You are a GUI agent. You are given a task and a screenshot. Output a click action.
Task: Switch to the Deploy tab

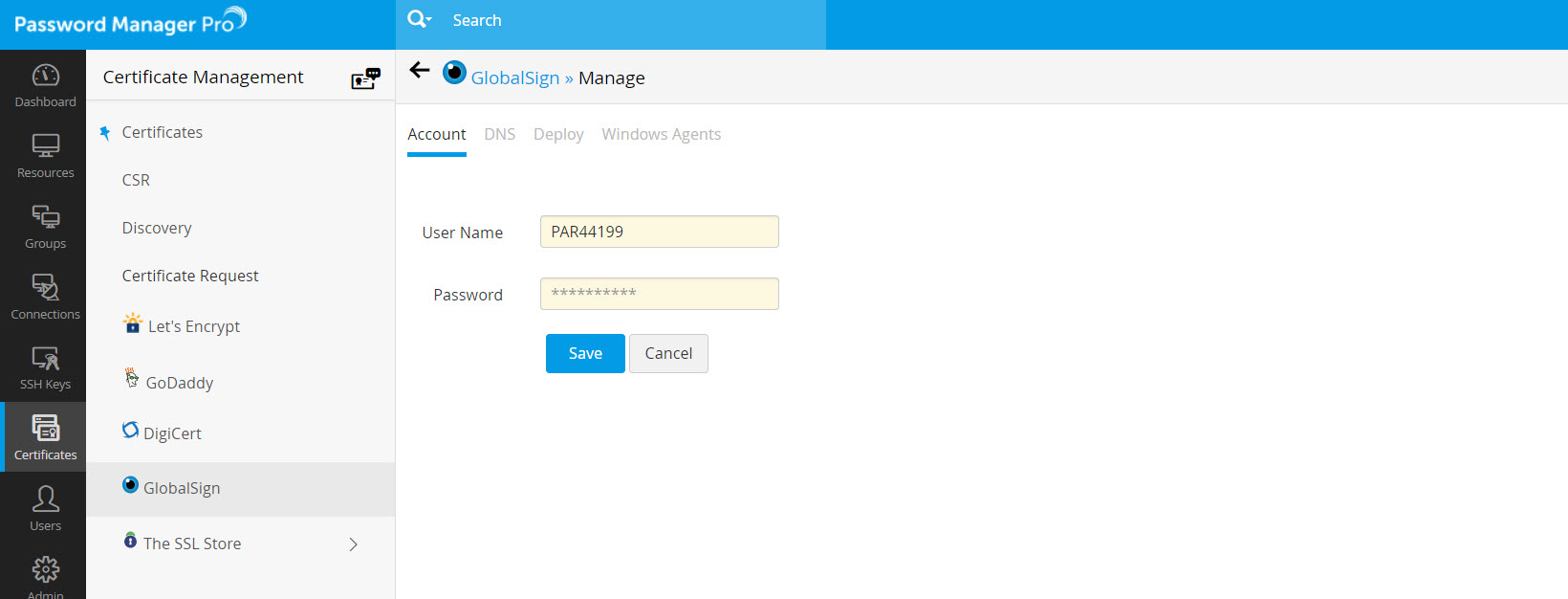(x=558, y=135)
